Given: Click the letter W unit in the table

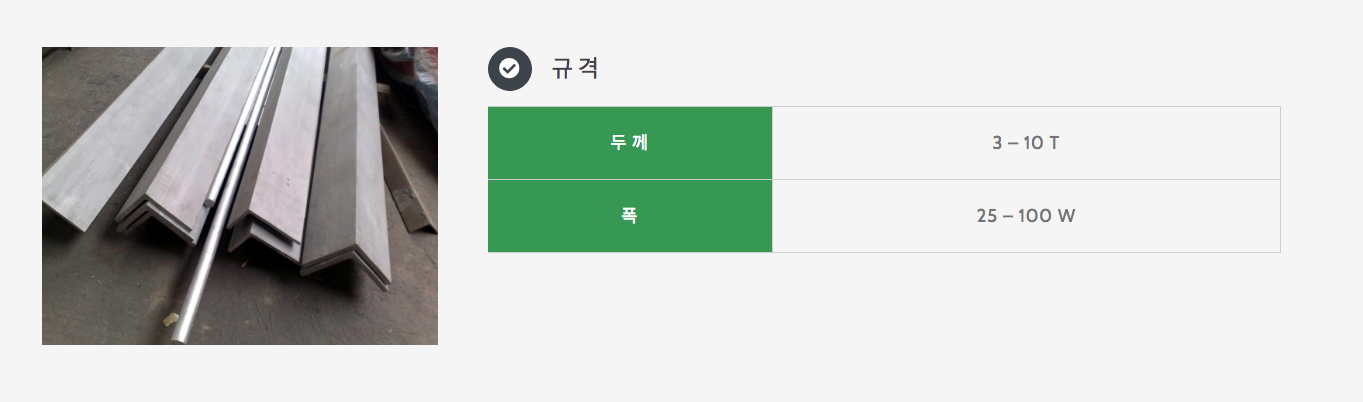Looking at the screenshot, I should pos(1066,216).
